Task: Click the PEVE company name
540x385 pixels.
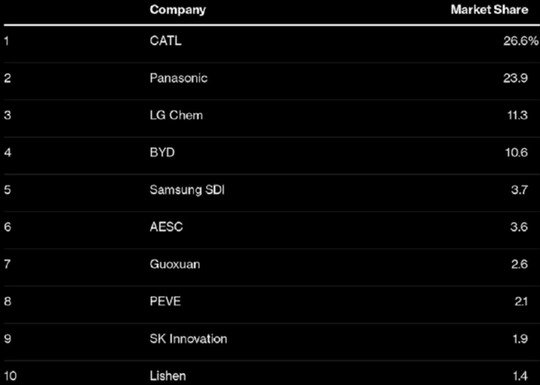Action: (x=165, y=302)
